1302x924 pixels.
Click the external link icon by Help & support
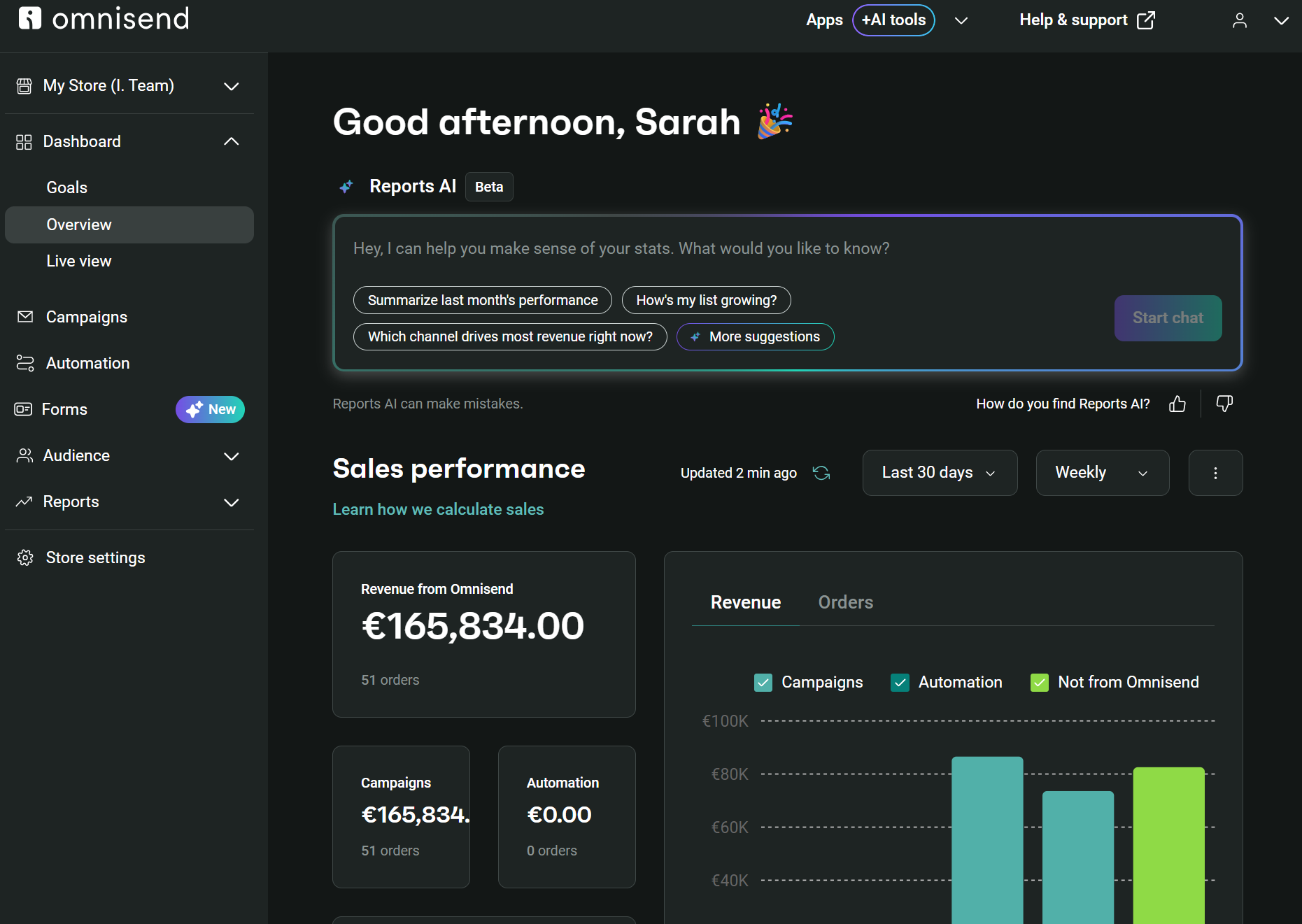1146,20
